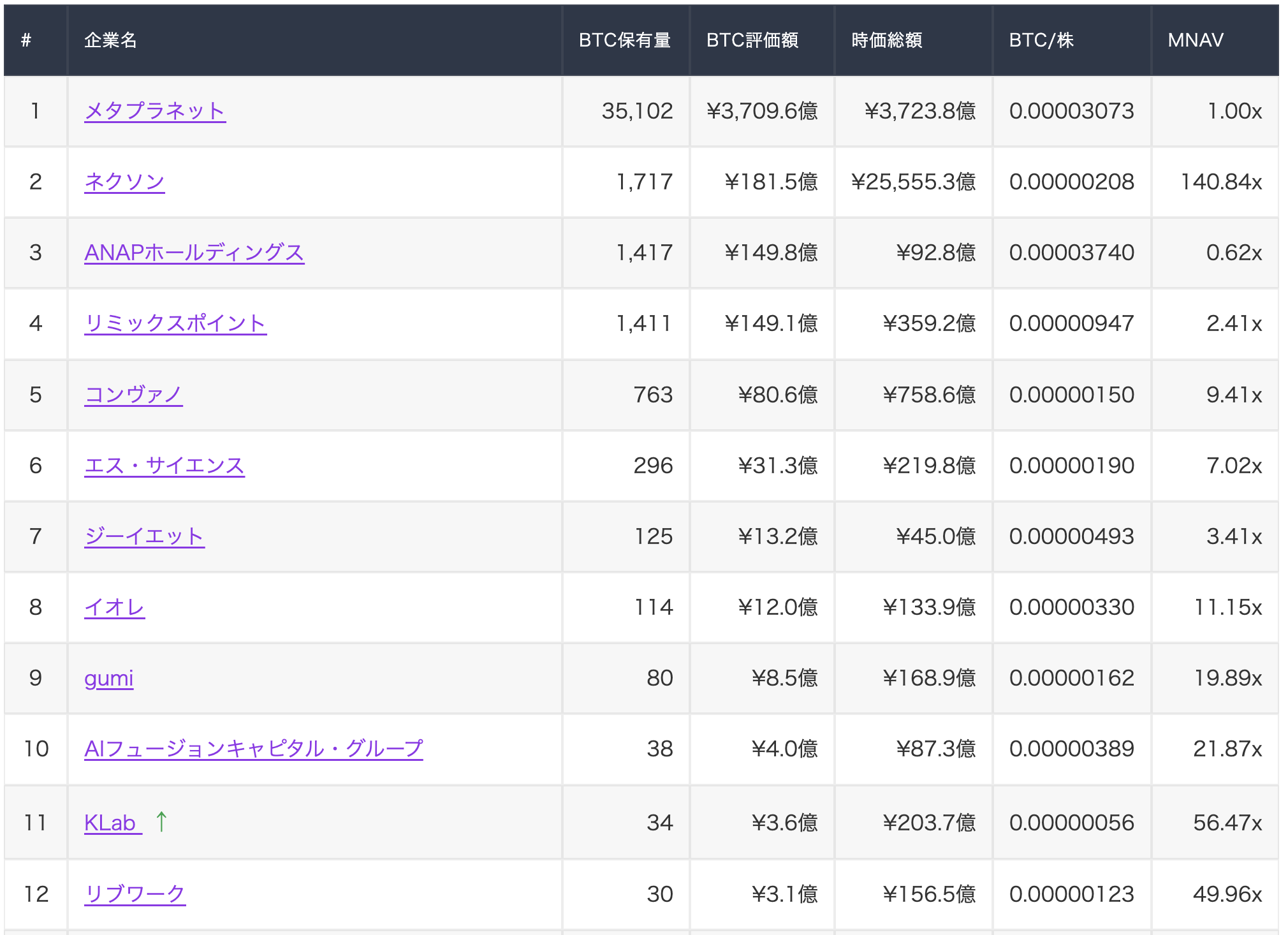1288x935 pixels.
Task: Sort the table by BTC保有量 column
Action: [x=626, y=40]
